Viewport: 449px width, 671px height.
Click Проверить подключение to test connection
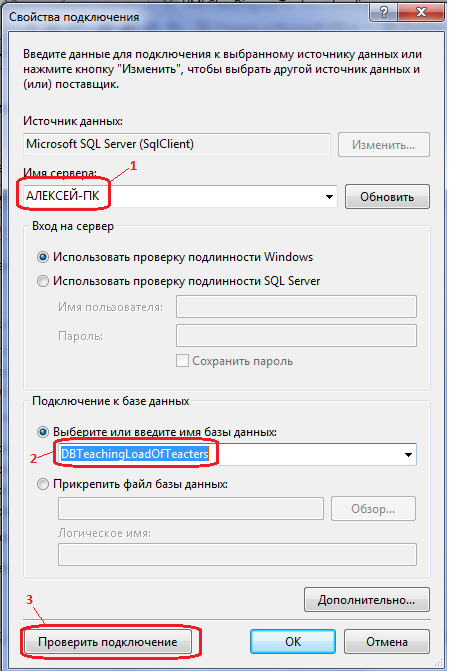pos(107,641)
